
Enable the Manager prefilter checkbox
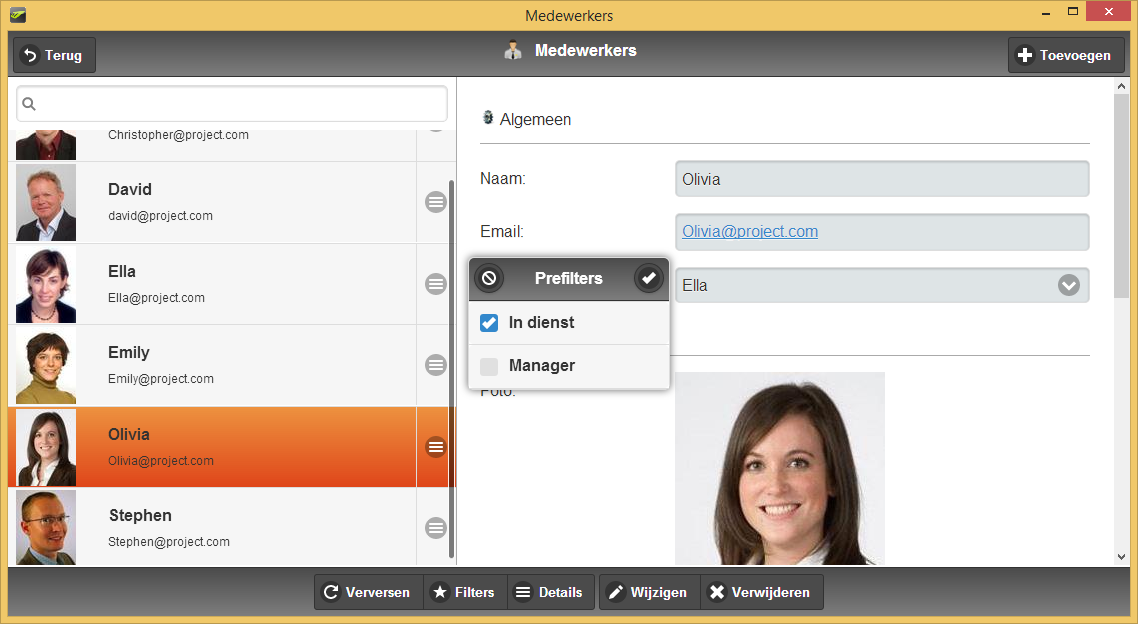pyautogui.click(x=489, y=366)
